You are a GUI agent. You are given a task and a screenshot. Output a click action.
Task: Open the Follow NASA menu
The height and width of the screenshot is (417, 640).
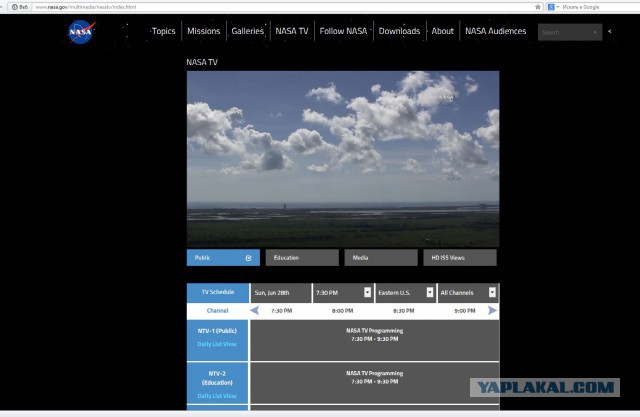(x=343, y=31)
